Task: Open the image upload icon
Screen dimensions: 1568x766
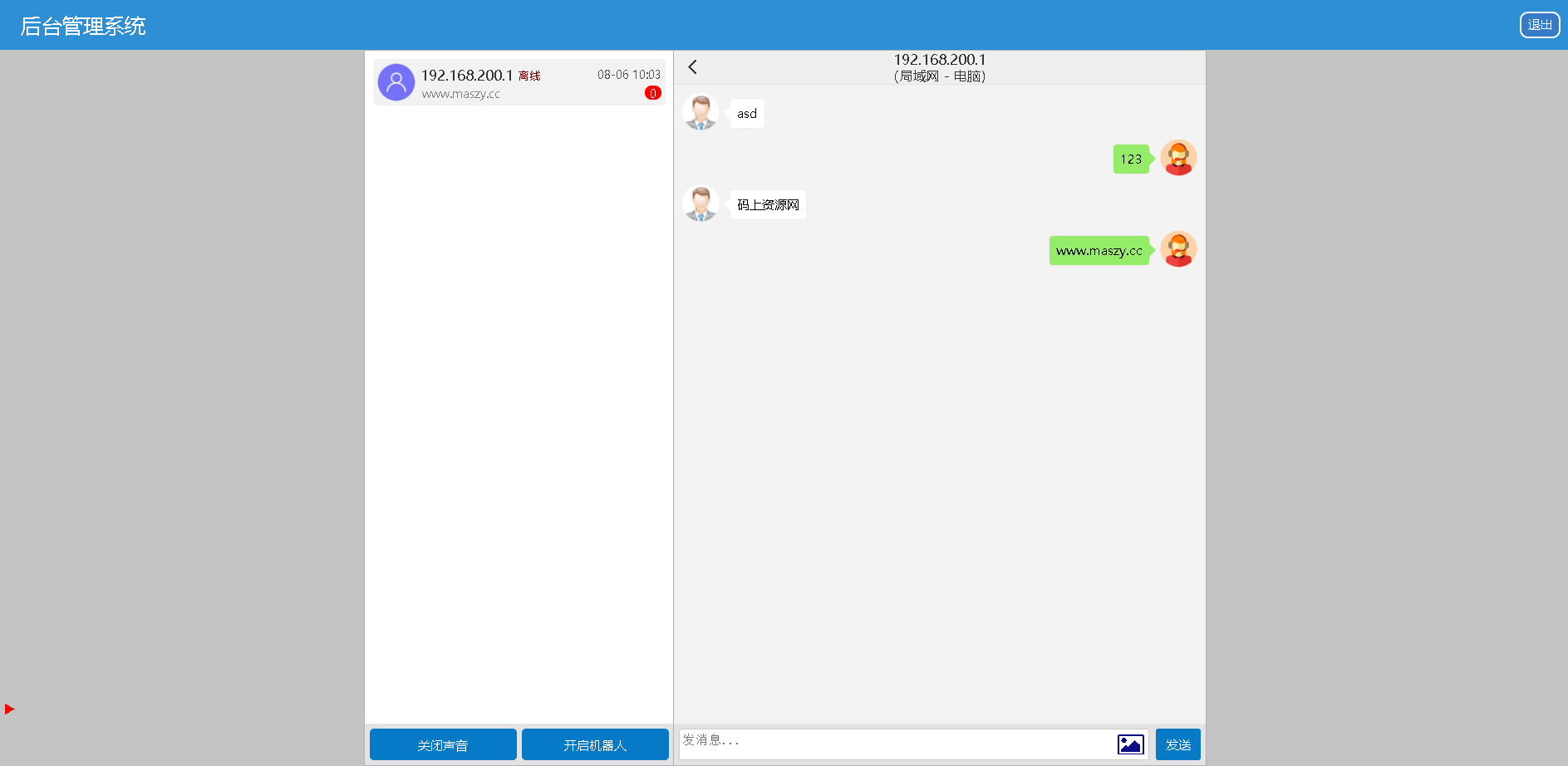Action: click(x=1130, y=744)
